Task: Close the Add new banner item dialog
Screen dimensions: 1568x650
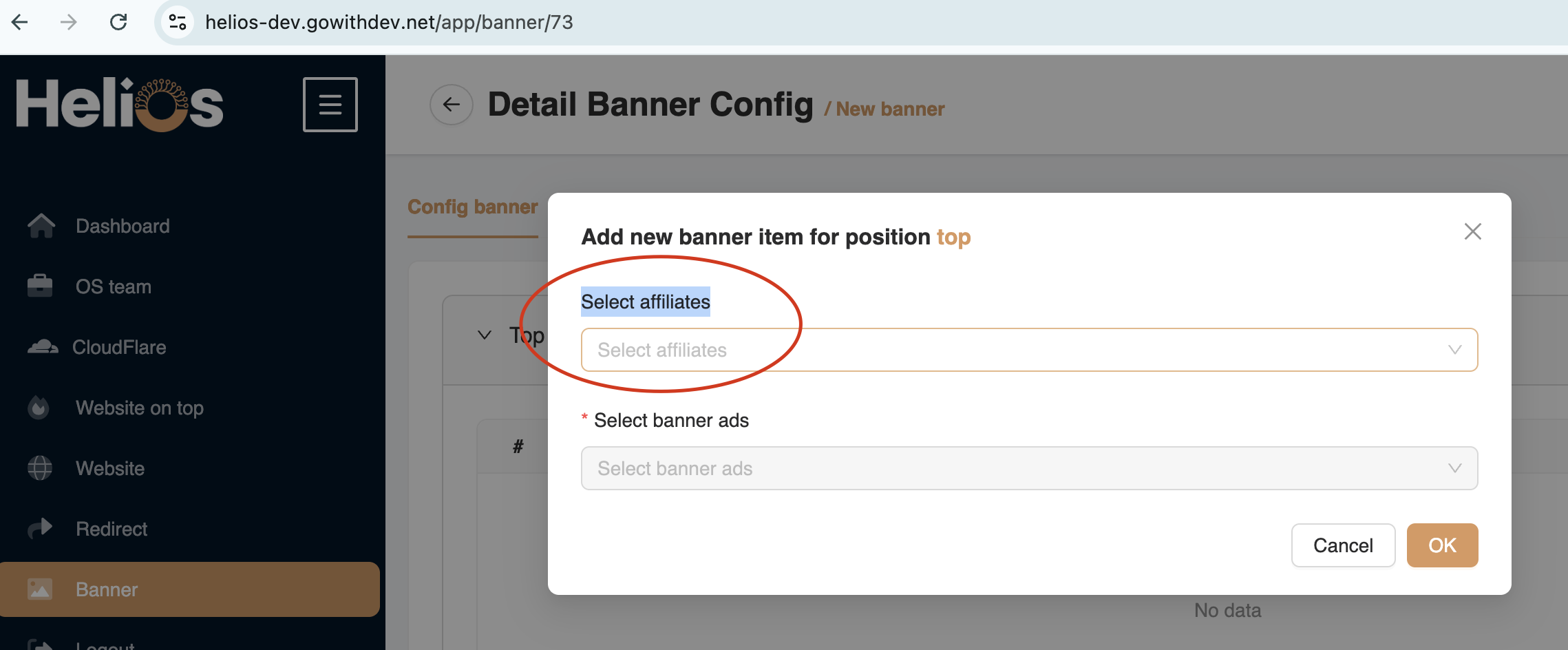Action: 1473,231
